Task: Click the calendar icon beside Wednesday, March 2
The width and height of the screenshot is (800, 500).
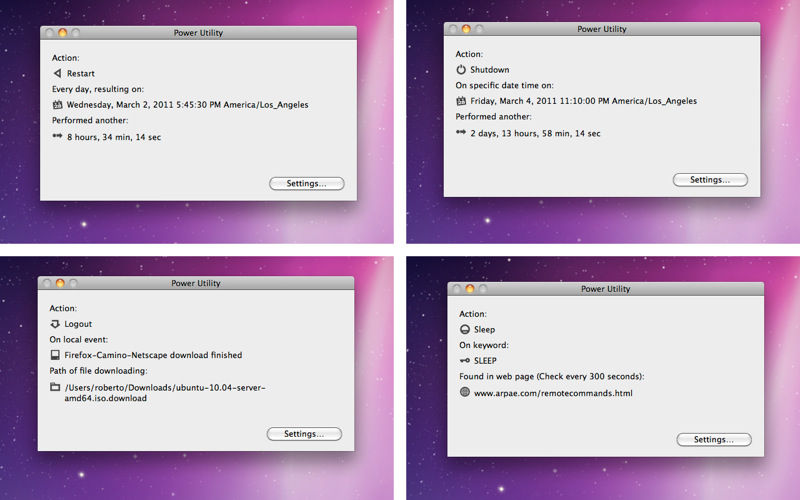Action: [x=58, y=105]
